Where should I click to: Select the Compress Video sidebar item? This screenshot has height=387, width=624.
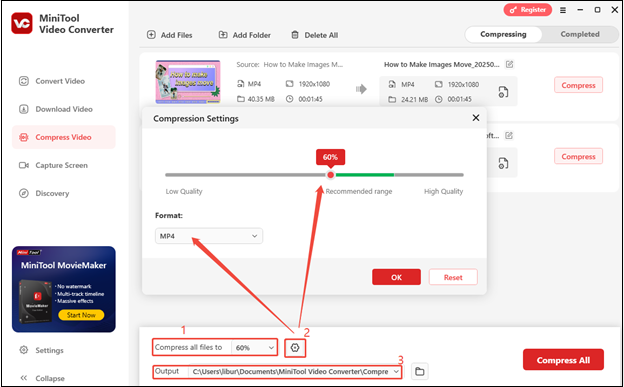[x=64, y=137]
